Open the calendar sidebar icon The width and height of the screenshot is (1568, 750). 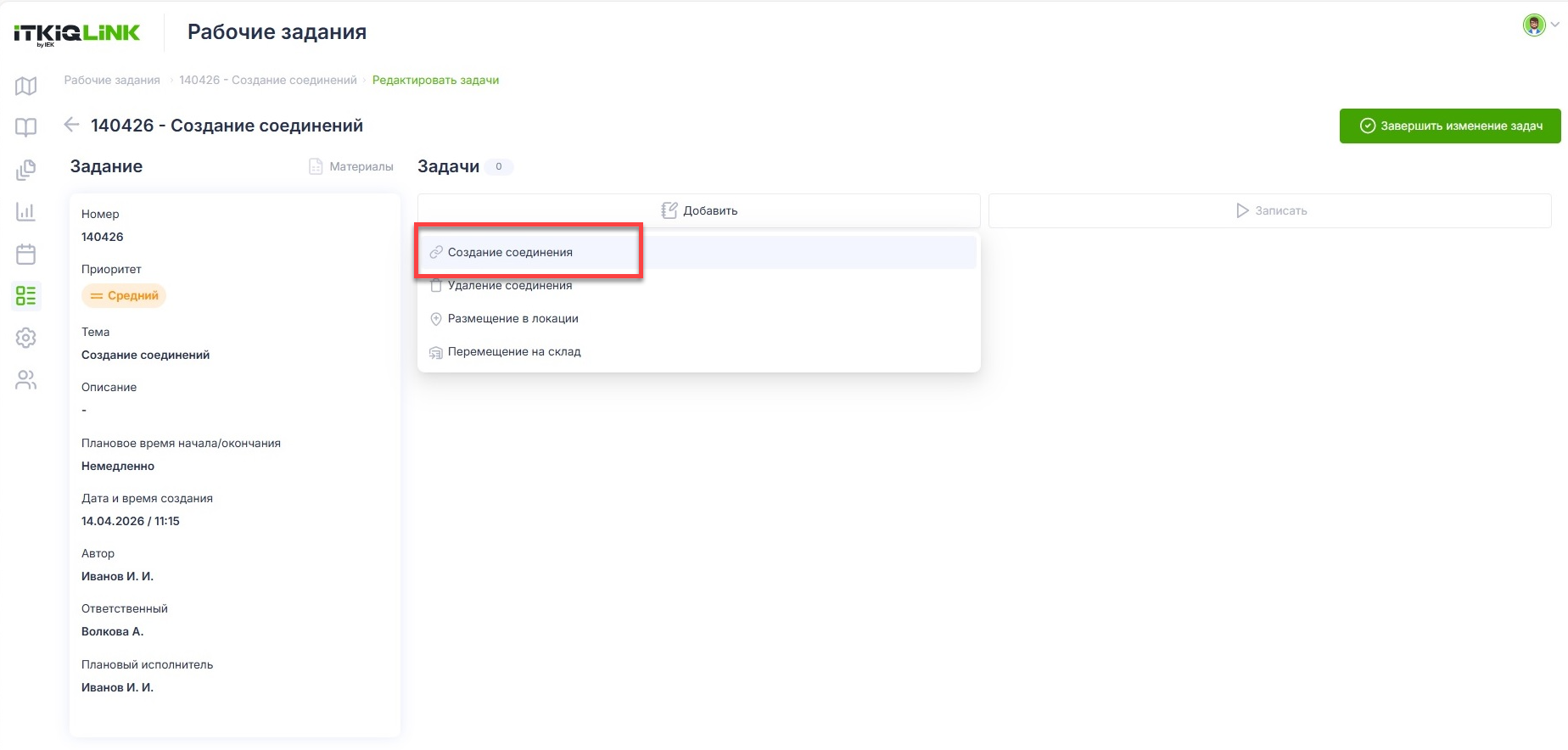25,254
